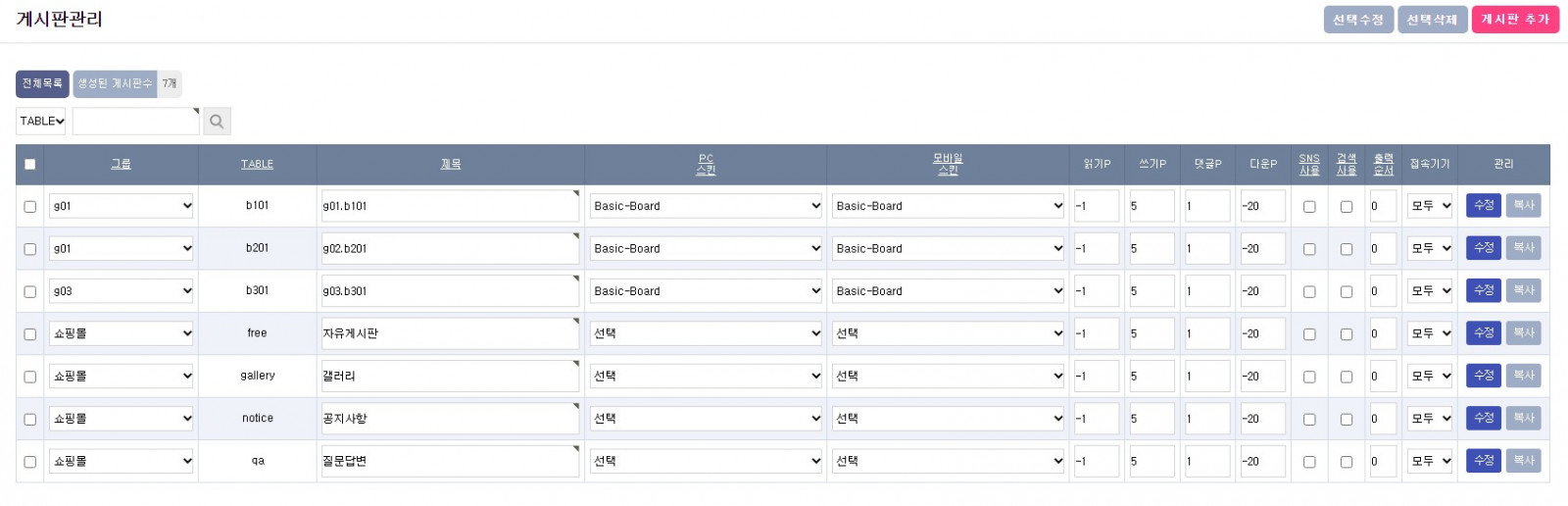Click the board search text input

pos(135,122)
